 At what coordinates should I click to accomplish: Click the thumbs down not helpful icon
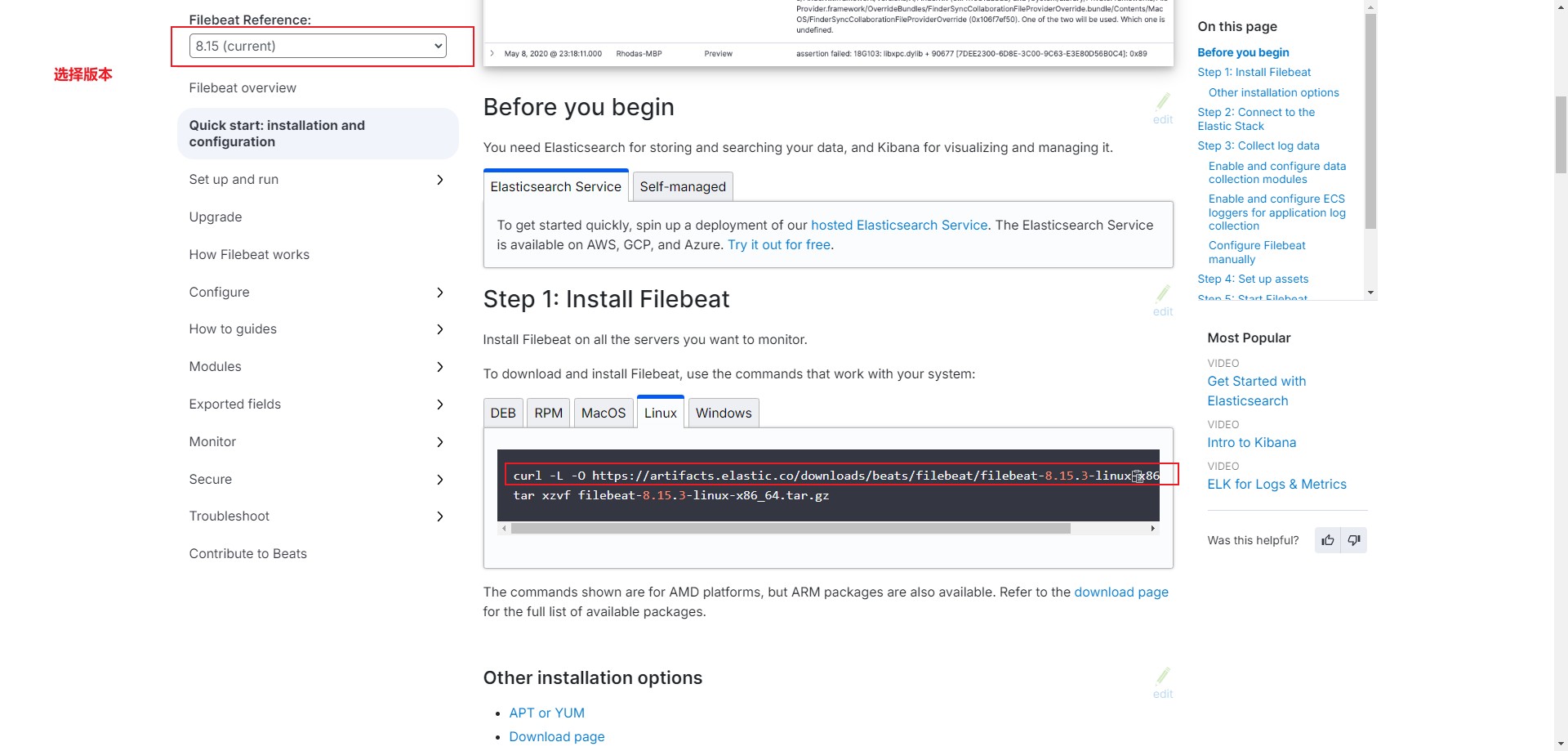tap(1354, 540)
